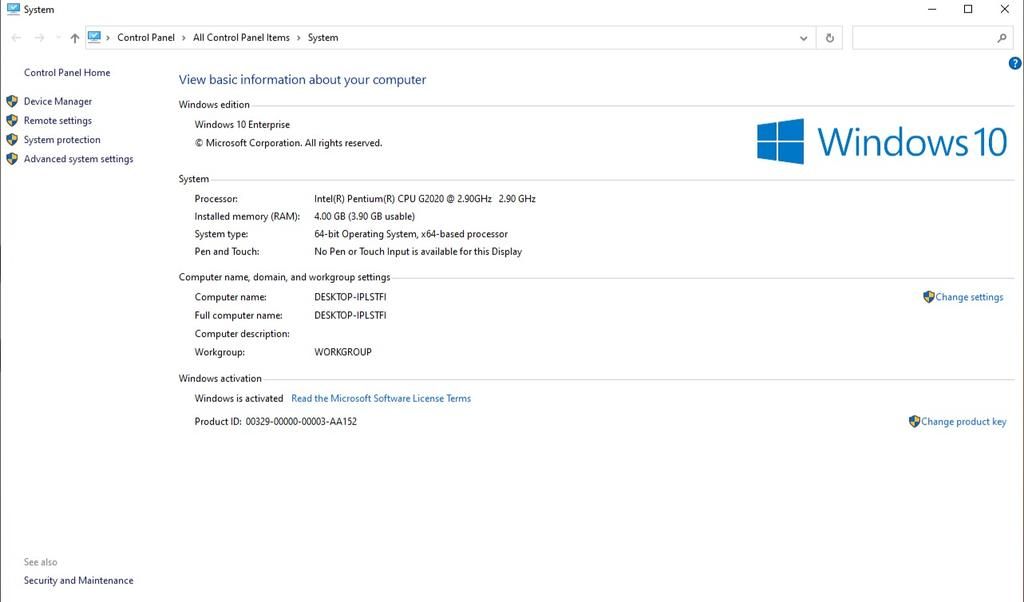This screenshot has width=1024, height=602.
Task: Open Device Manager from the sidebar
Action: pyautogui.click(x=57, y=101)
